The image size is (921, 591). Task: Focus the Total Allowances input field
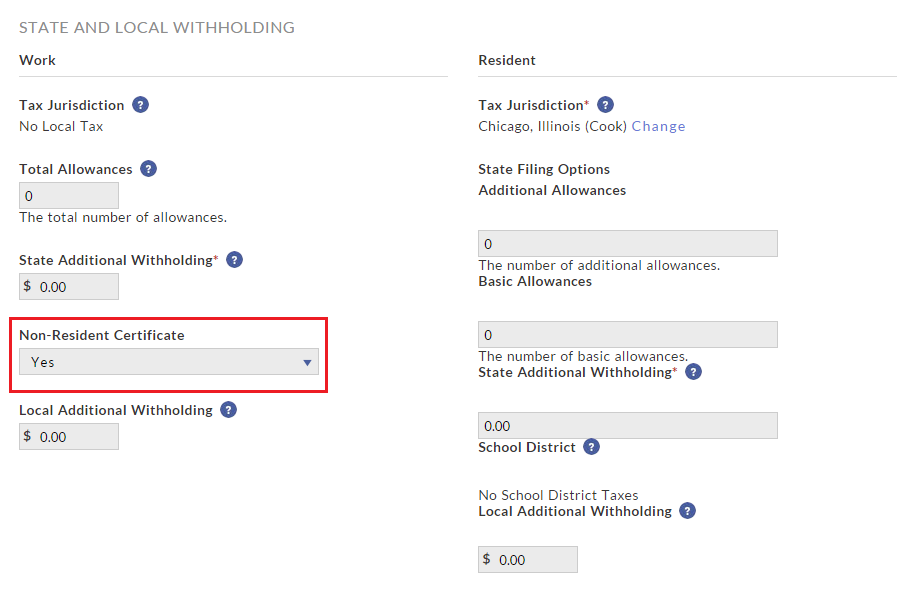69,196
